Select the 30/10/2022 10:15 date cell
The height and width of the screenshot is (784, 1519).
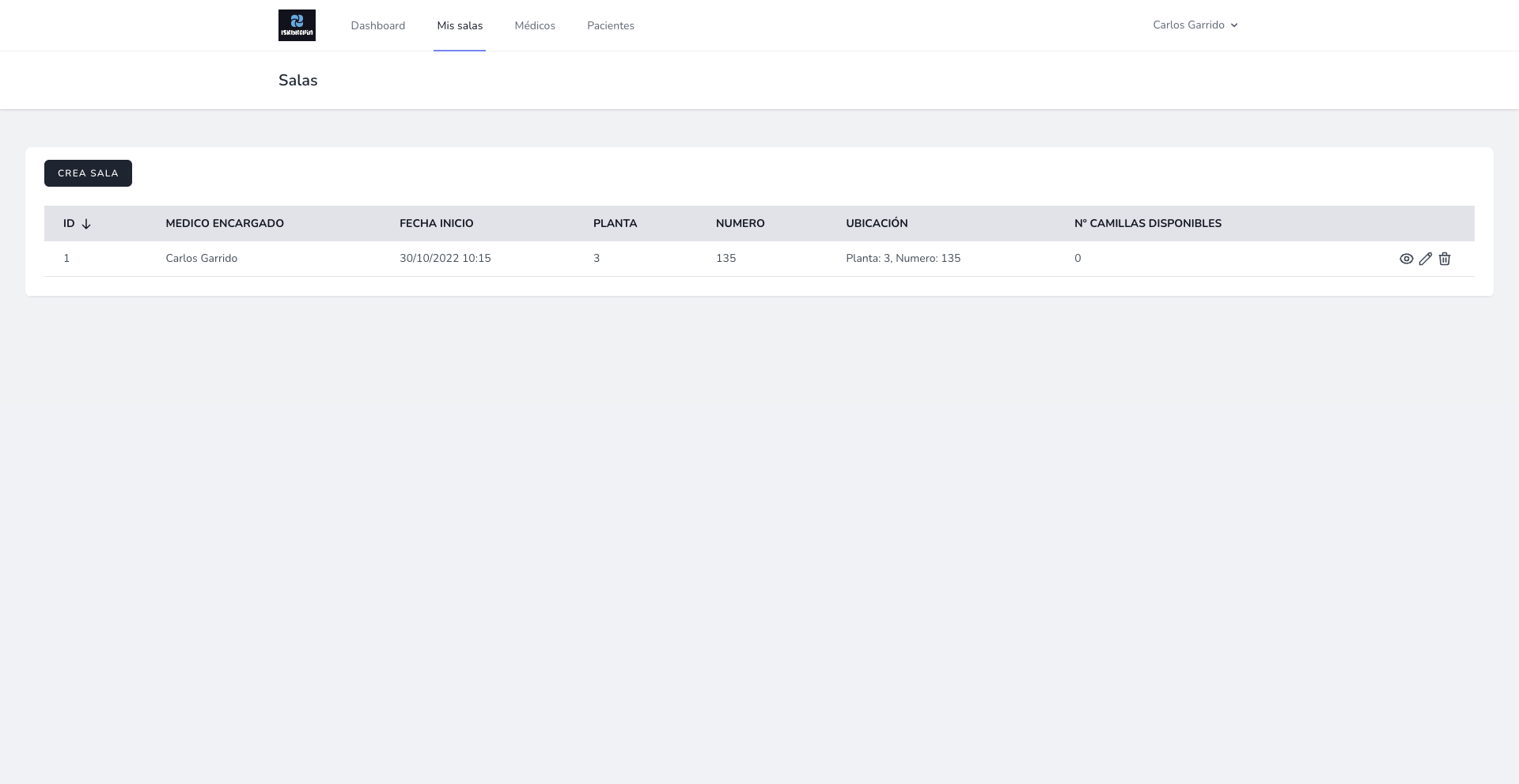click(x=445, y=258)
